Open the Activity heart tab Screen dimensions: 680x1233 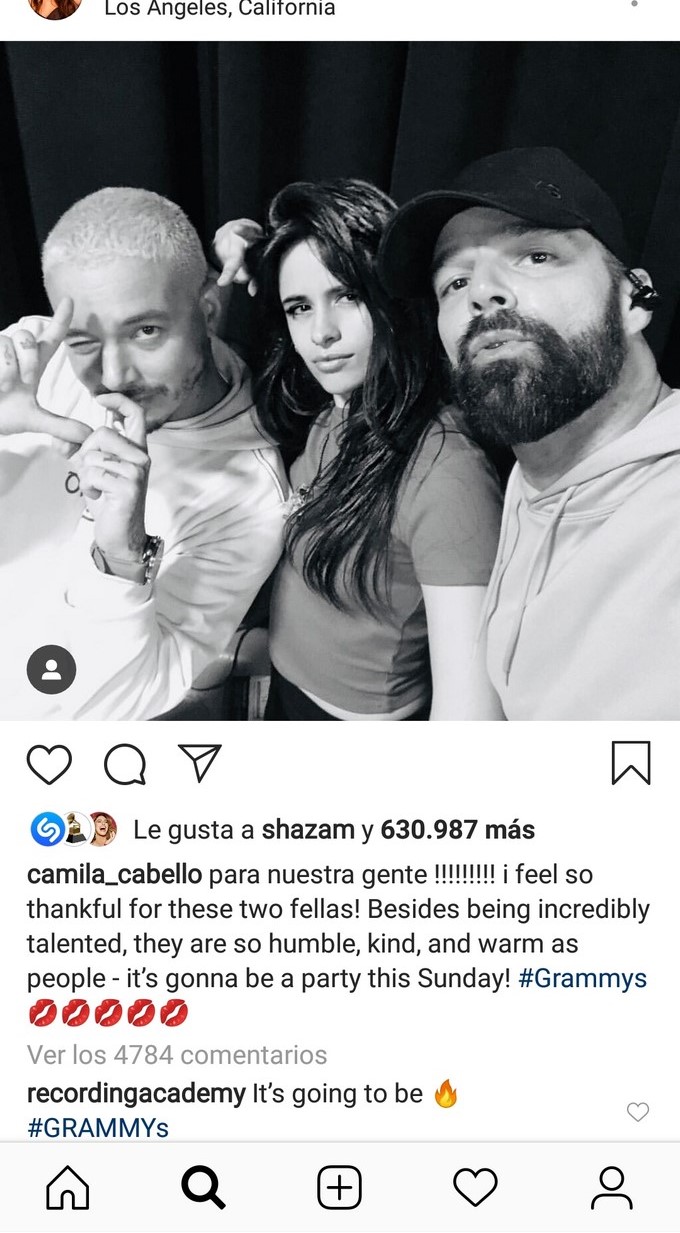[x=475, y=1188]
